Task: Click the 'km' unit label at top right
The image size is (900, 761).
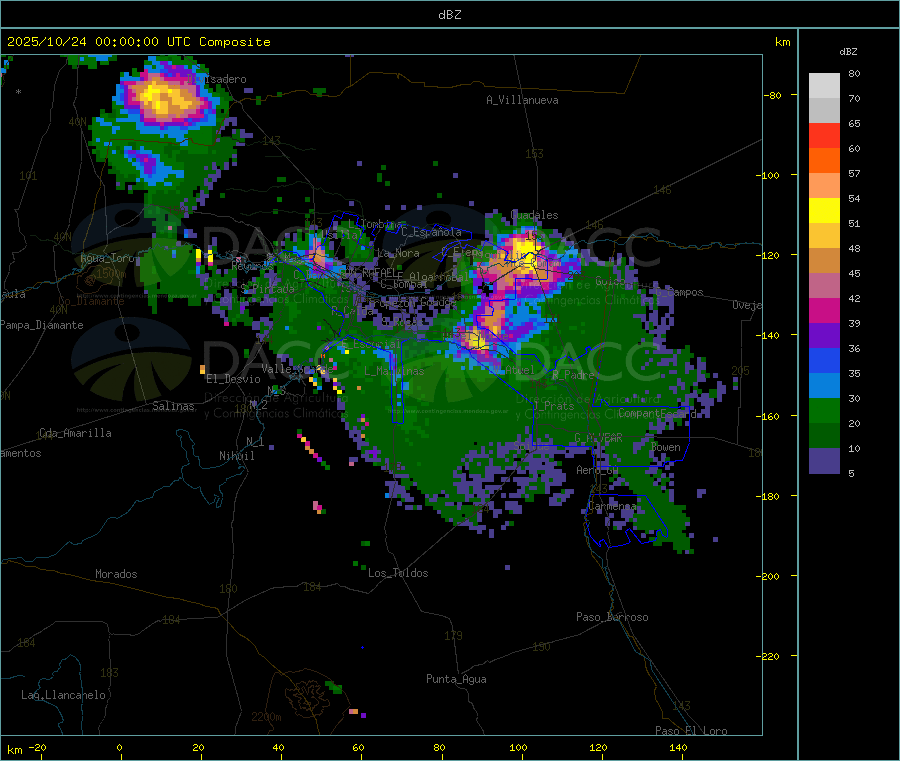Action: tap(782, 42)
